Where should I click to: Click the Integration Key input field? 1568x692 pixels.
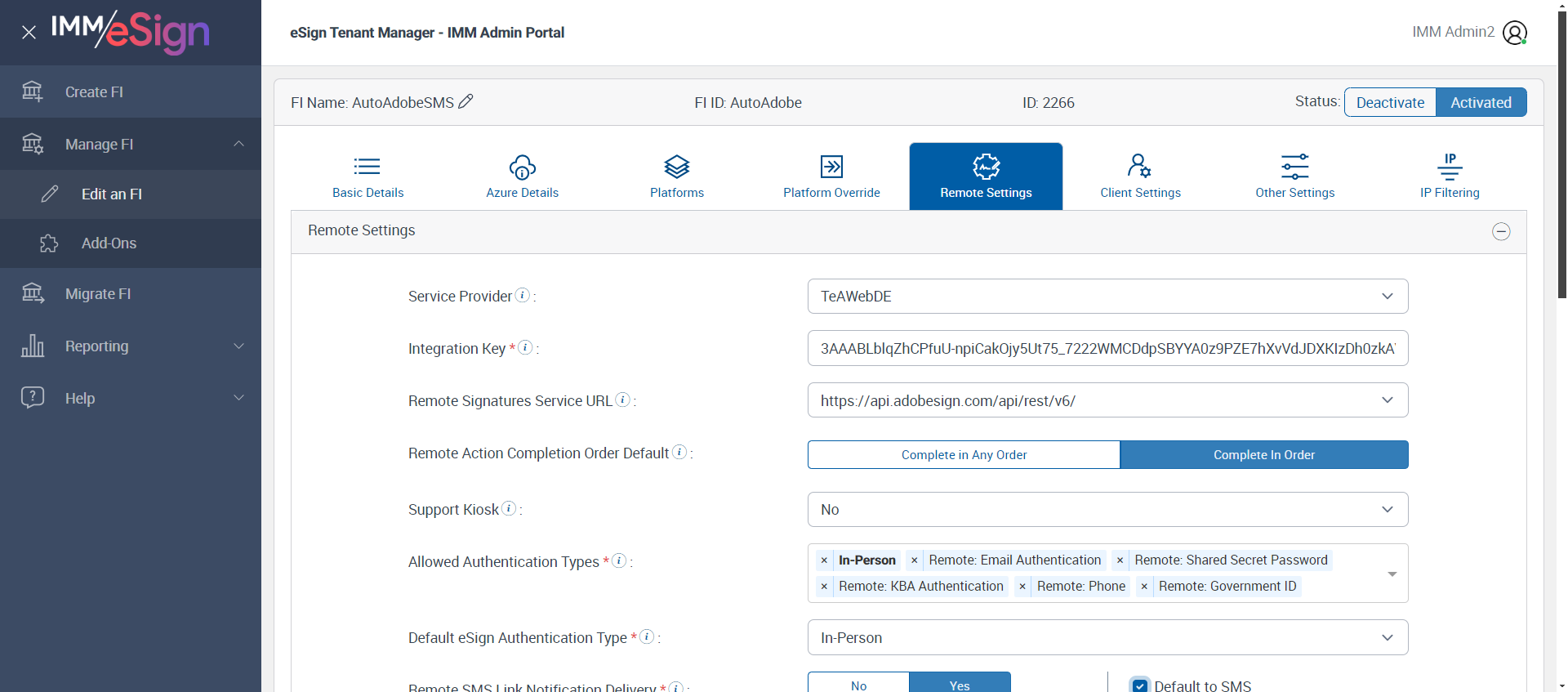tap(1107, 348)
